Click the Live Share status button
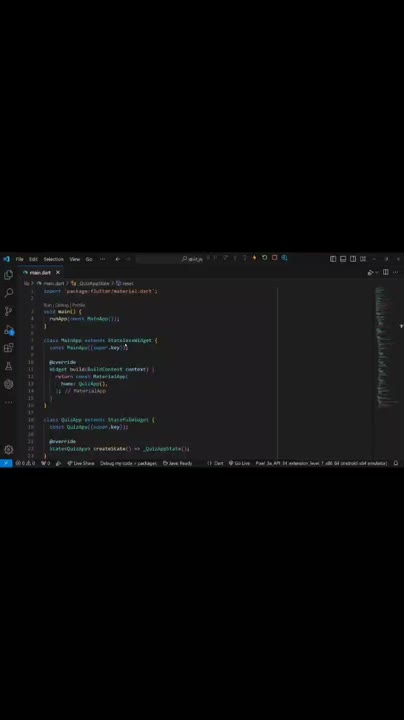404x720 pixels. pyautogui.click(x=81, y=463)
